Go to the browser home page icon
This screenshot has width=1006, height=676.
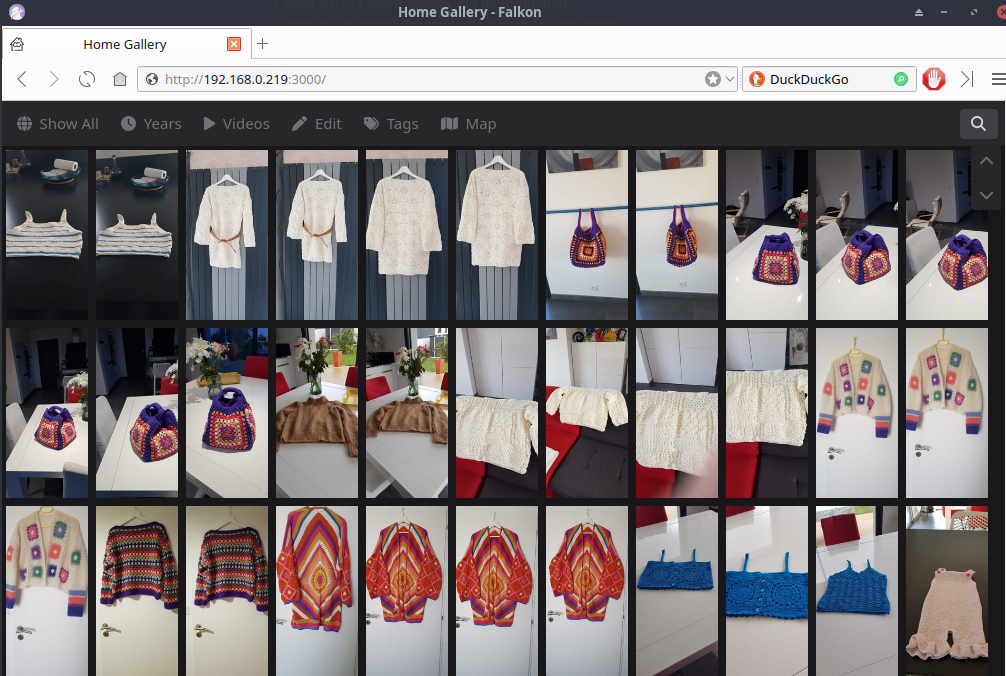pyautogui.click(x=119, y=79)
